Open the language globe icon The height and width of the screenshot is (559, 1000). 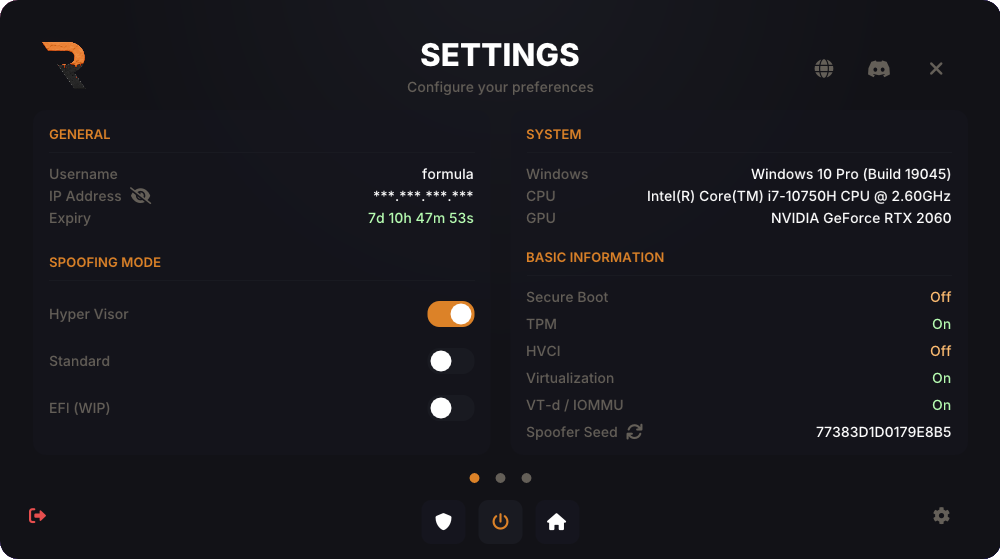click(x=824, y=69)
